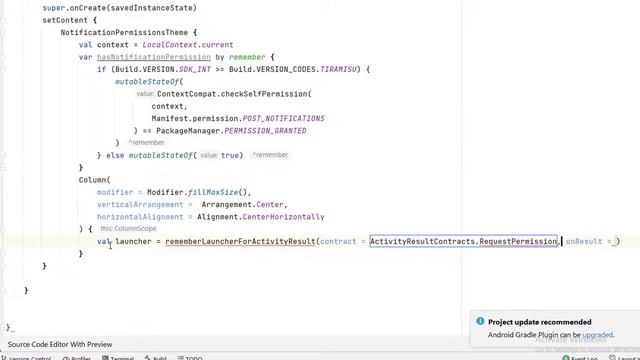Click the 'launcher' variable name
640x360 pixels.
click(133, 241)
